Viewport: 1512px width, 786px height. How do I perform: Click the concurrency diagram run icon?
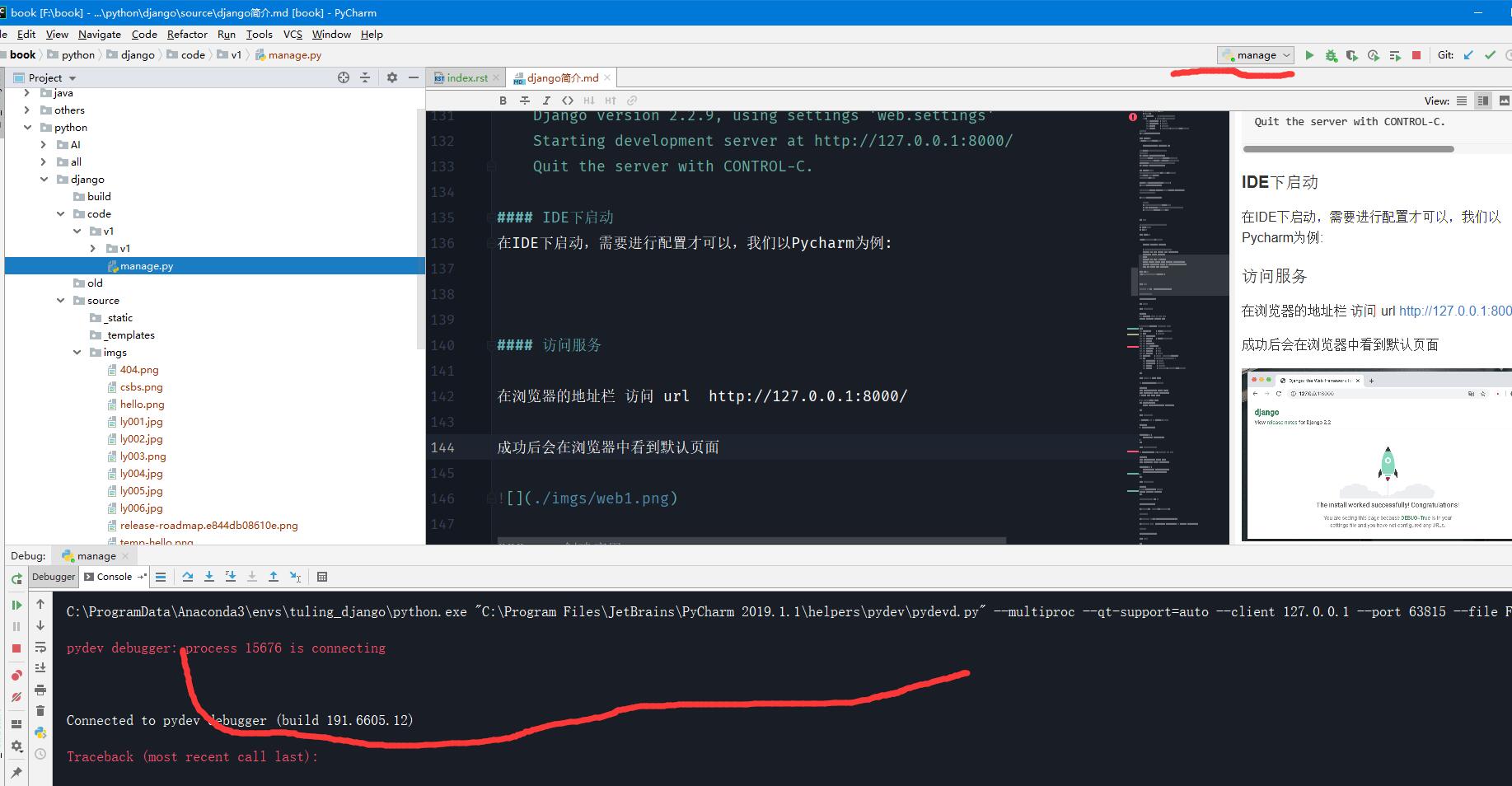[x=1395, y=55]
